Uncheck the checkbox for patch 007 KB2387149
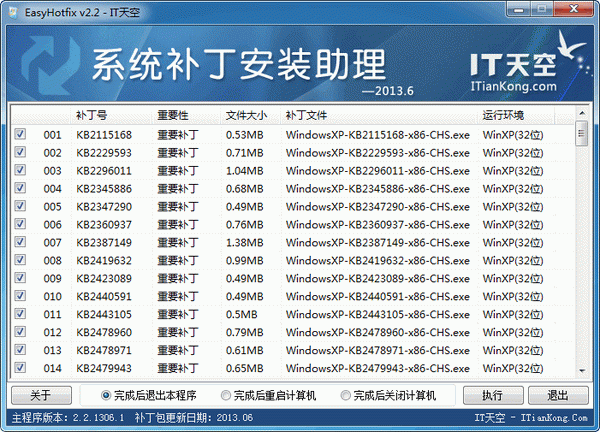 tap(20, 242)
